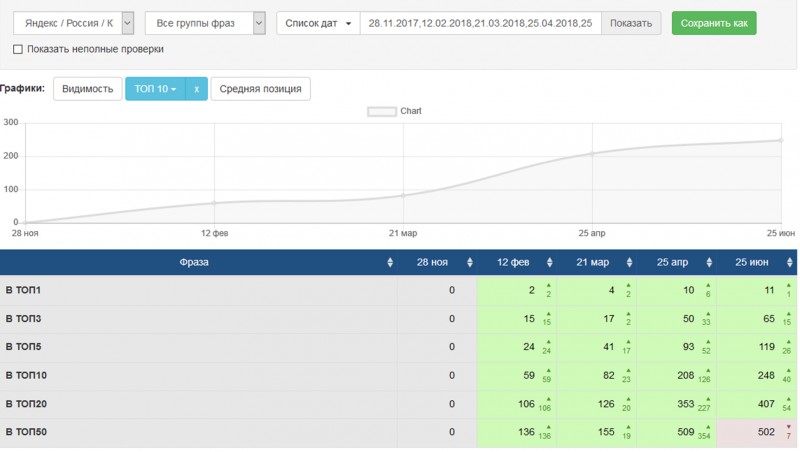The image size is (800, 452).
Task: Click value 208 in В ТОП10 row
Action: click(x=686, y=375)
